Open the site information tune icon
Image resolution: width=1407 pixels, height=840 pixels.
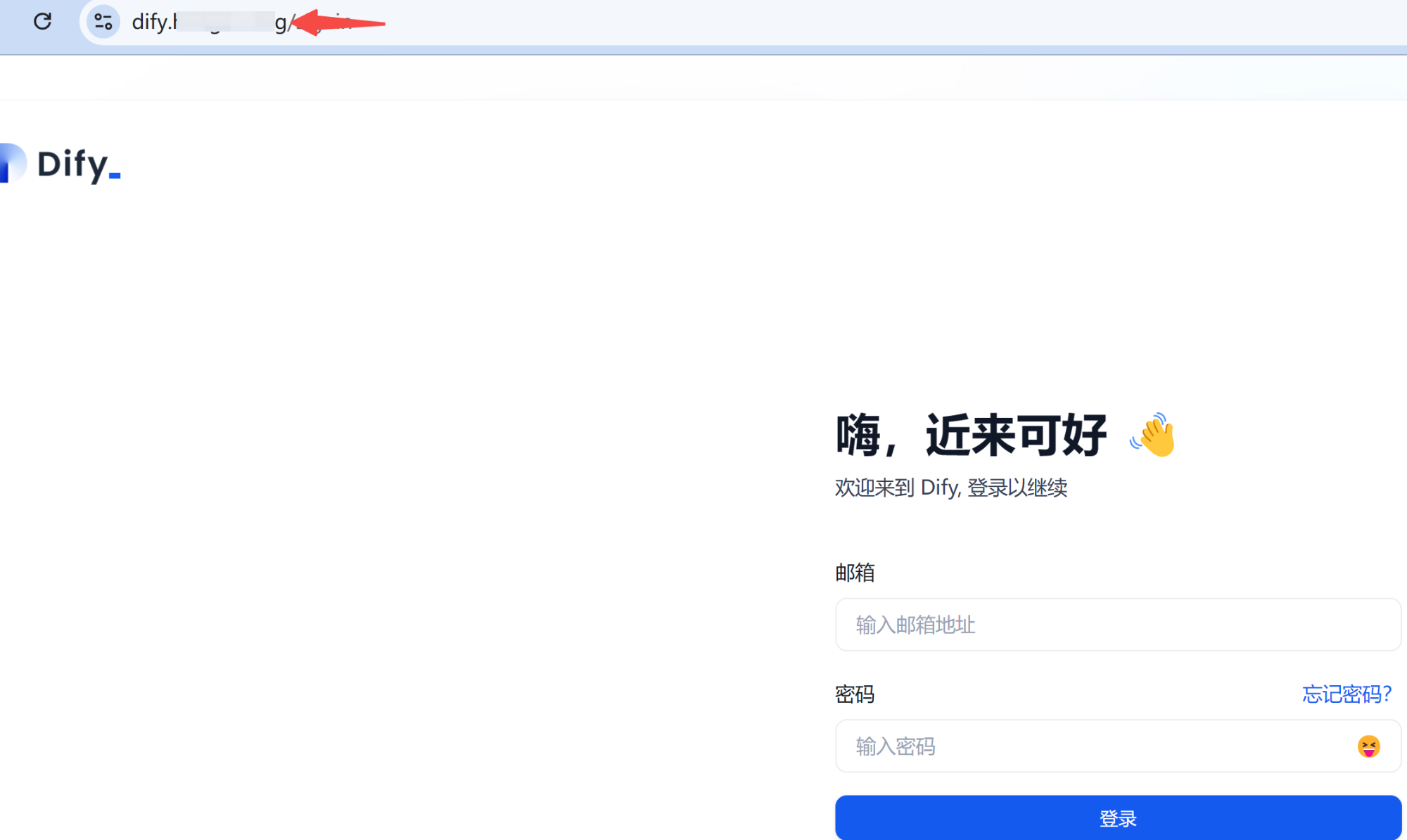103,22
